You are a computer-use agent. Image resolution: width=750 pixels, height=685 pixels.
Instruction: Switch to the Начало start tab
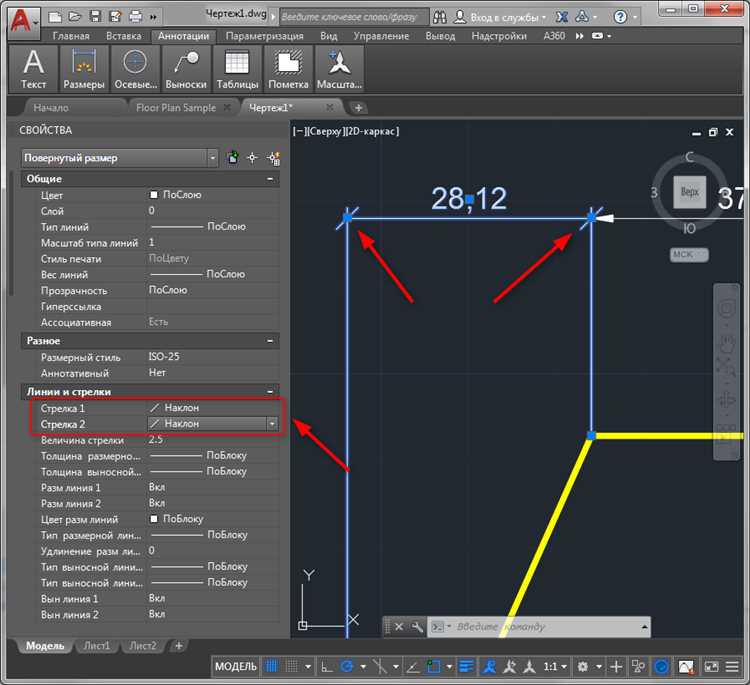51,108
